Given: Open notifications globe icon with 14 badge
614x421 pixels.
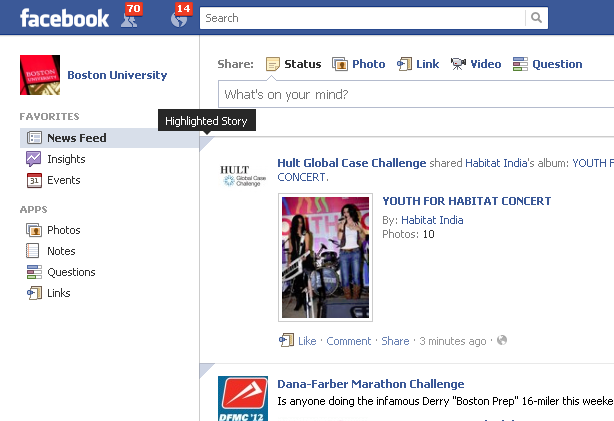Looking at the screenshot, I should [x=179, y=19].
